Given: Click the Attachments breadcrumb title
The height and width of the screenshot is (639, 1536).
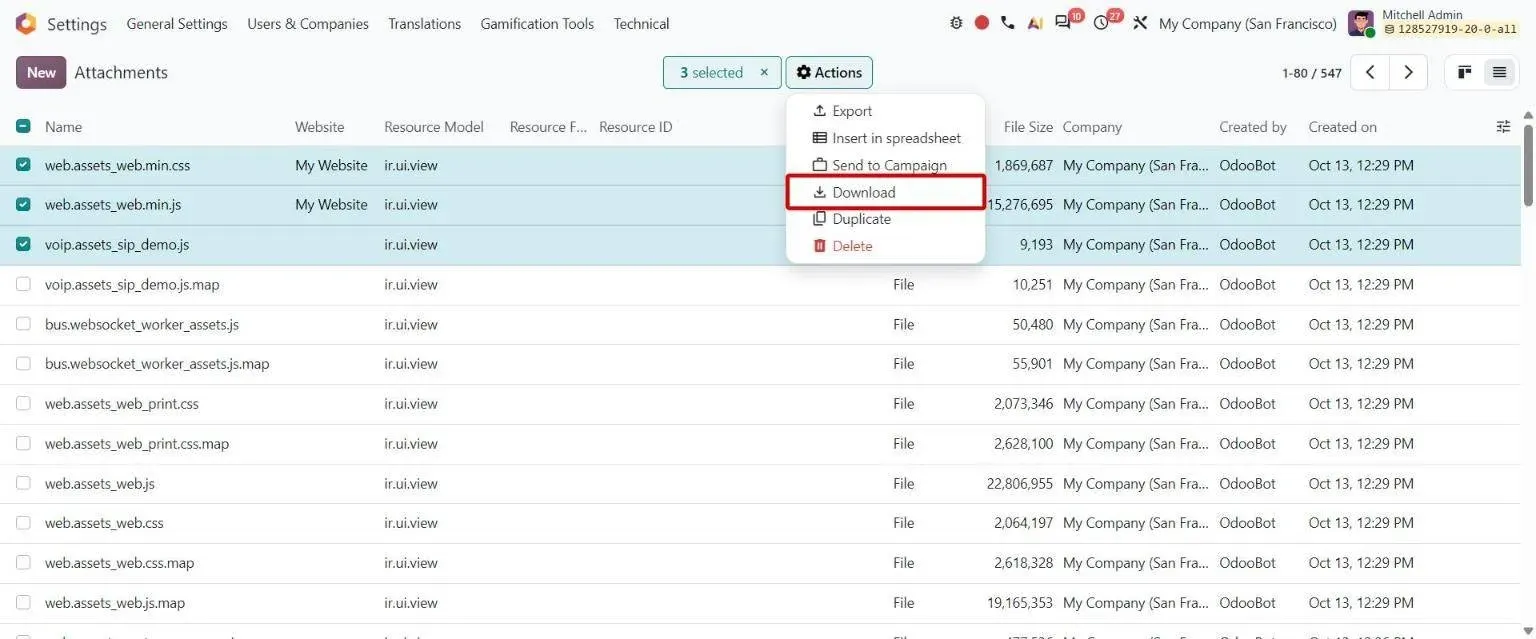Looking at the screenshot, I should (x=121, y=72).
